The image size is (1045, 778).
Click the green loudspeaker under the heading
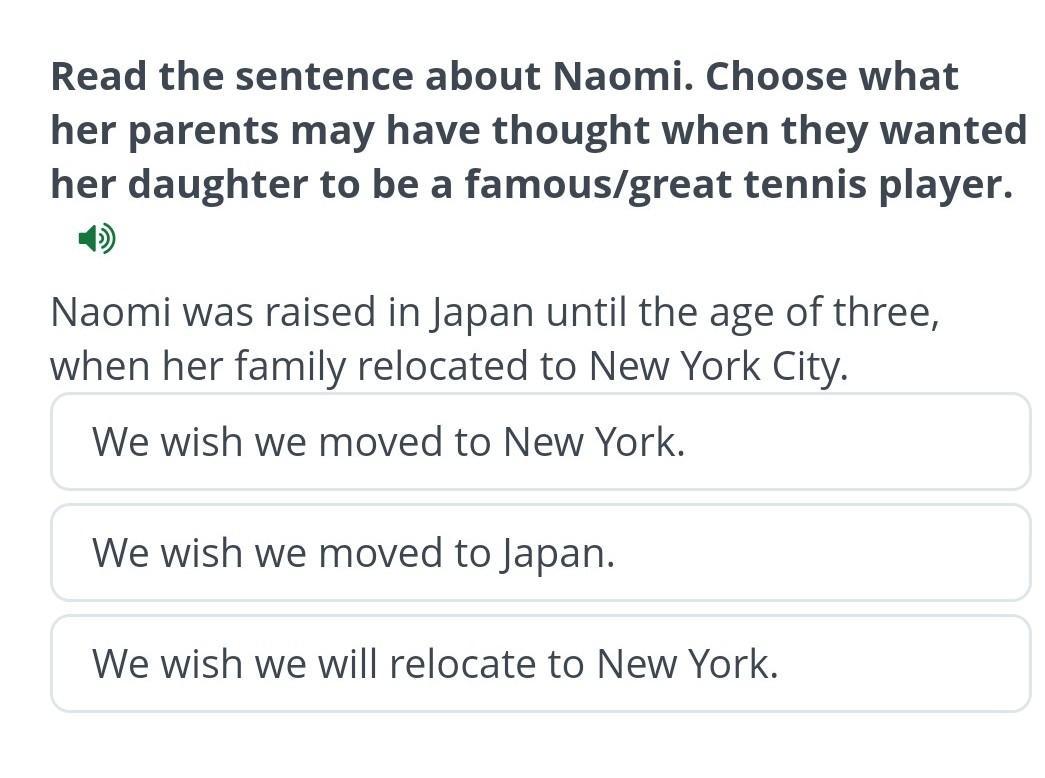tap(97, 238)
